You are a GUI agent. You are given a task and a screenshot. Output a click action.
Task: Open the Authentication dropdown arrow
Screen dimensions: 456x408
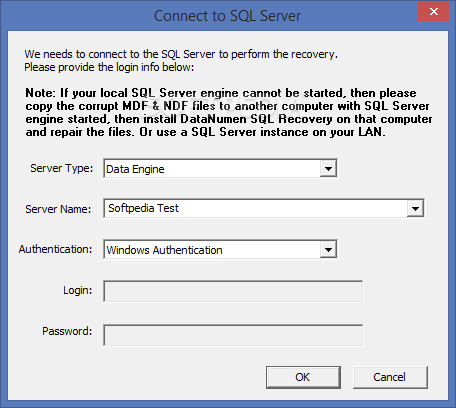click(328, 250)
